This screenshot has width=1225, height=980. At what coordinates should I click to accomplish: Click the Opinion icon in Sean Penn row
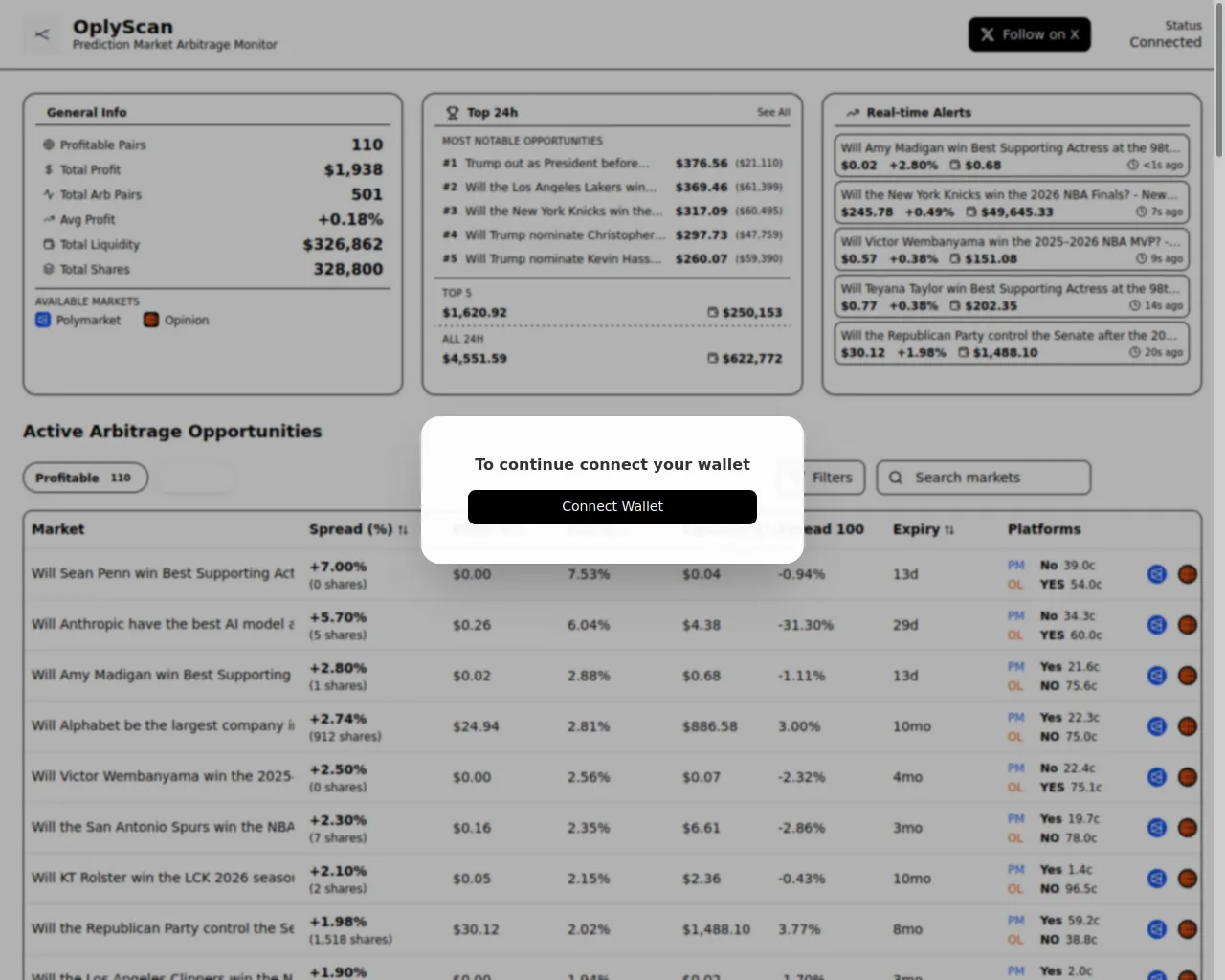[1188, 574]
